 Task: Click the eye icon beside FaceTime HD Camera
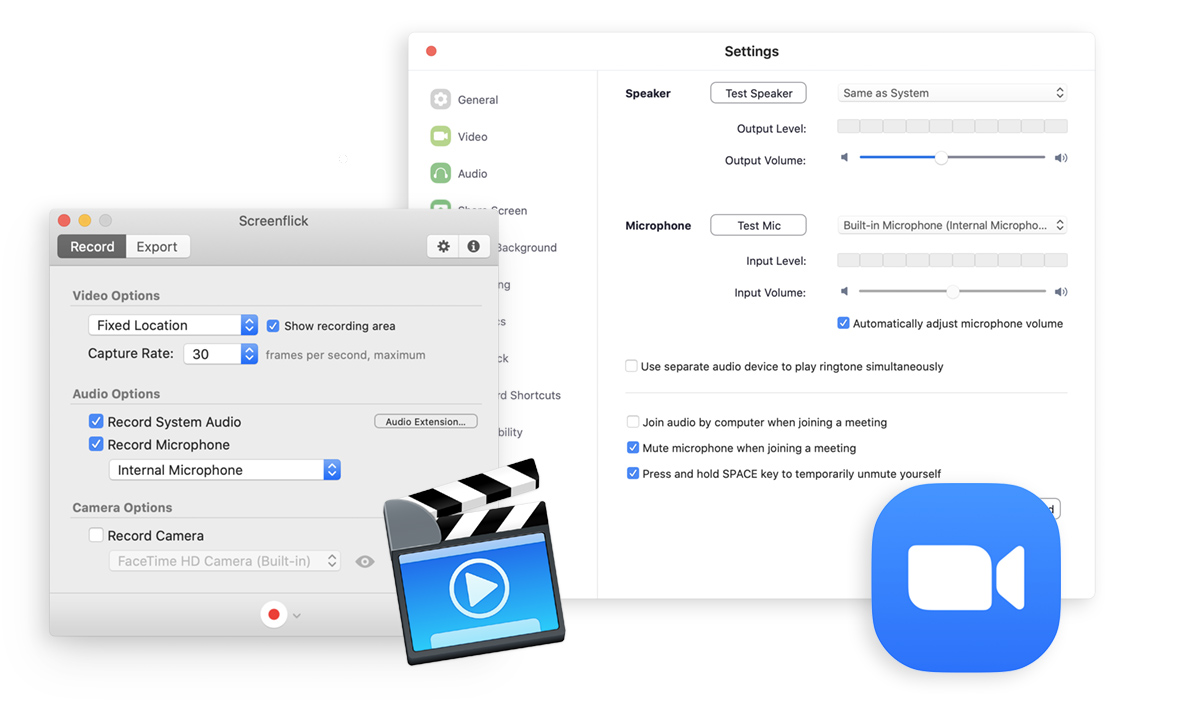[365, 562]
